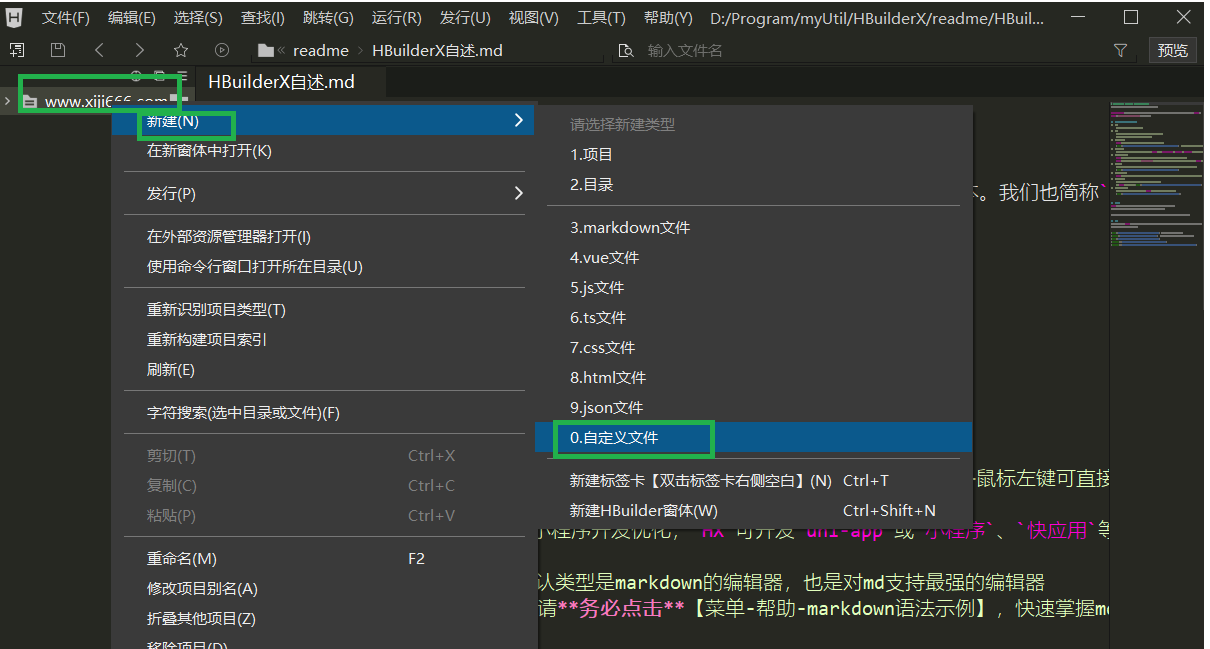
Task: Open the 运行(R) menu
Action: pos(397,18)
